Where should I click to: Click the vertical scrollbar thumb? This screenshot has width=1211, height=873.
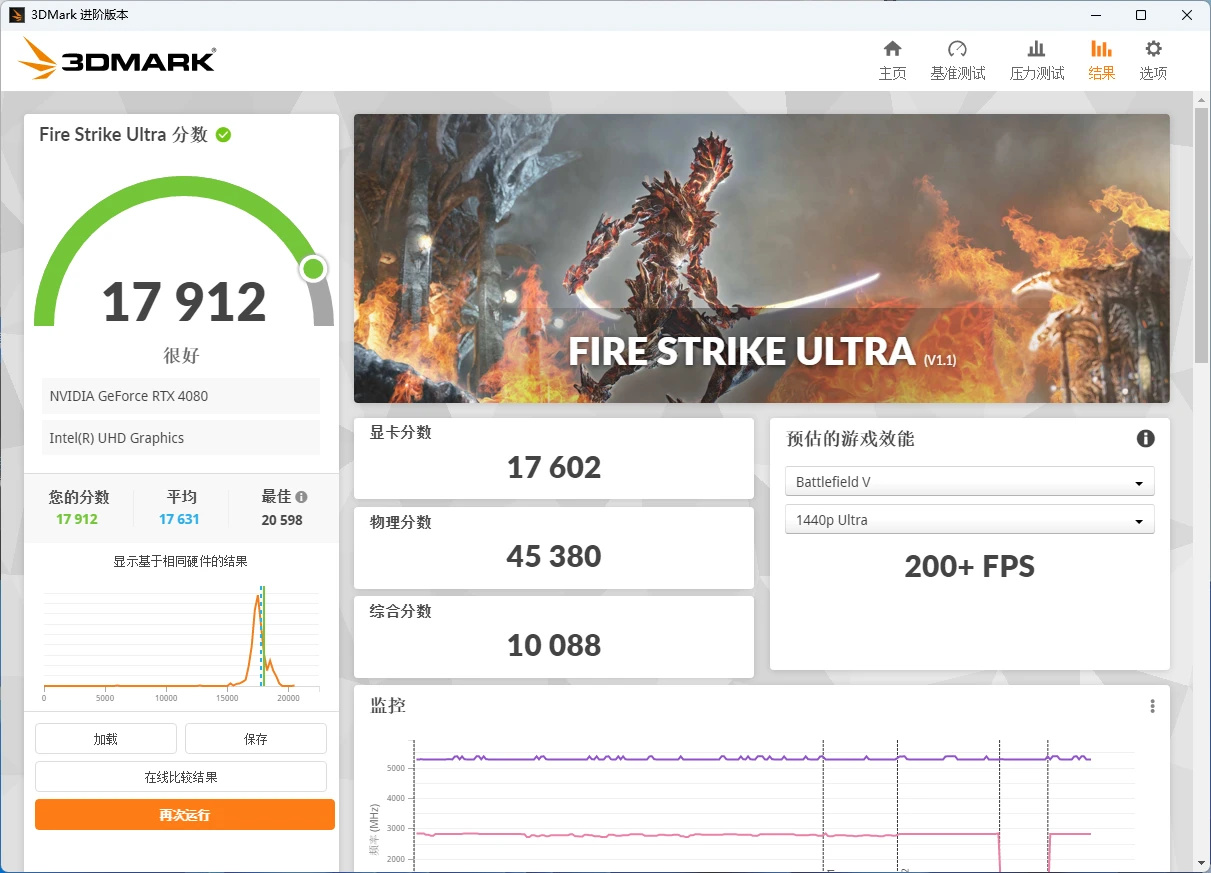(1202, 235)
